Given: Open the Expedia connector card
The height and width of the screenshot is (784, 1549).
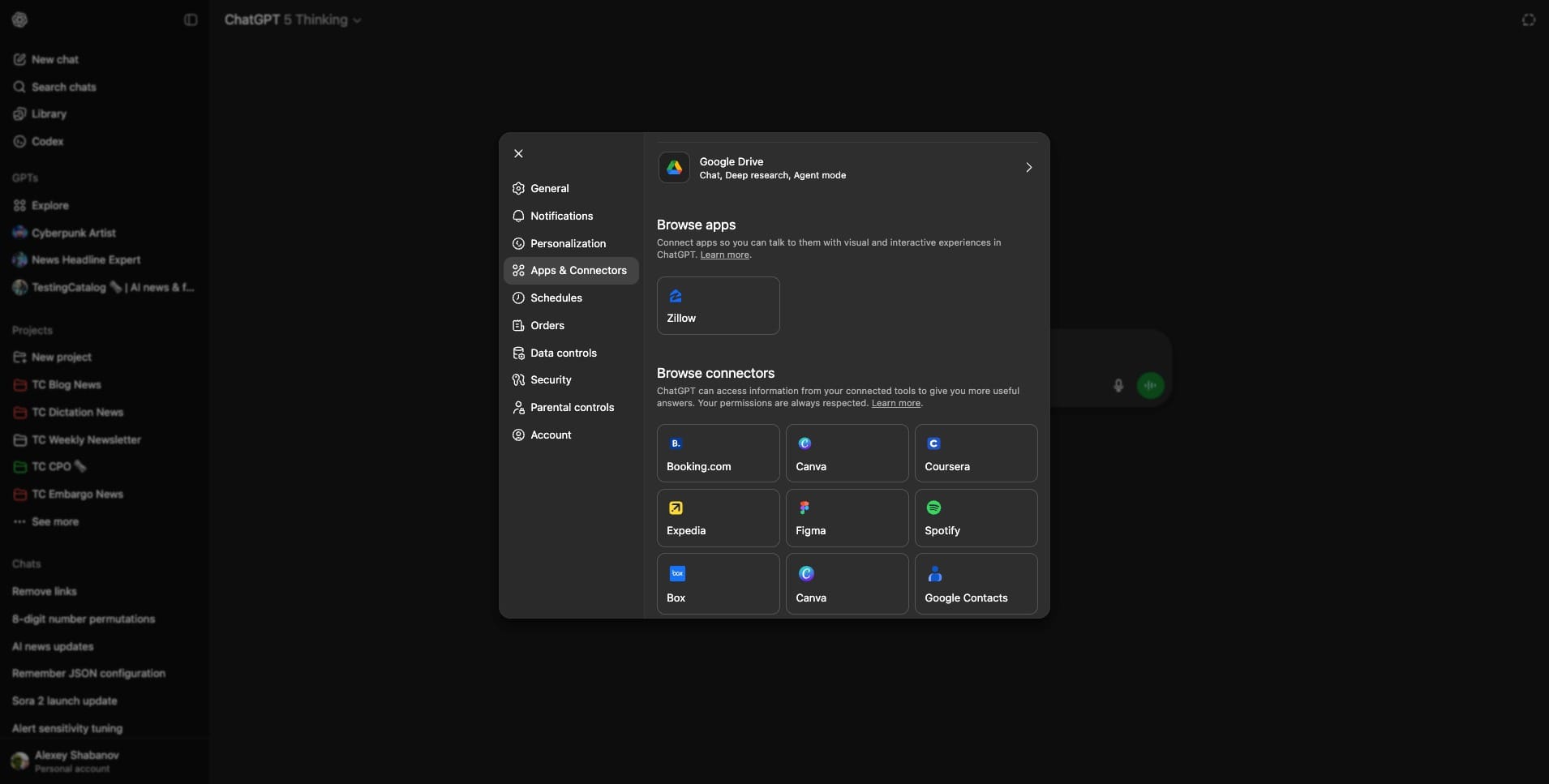Looking at the screenshot, I should (718, 518).
